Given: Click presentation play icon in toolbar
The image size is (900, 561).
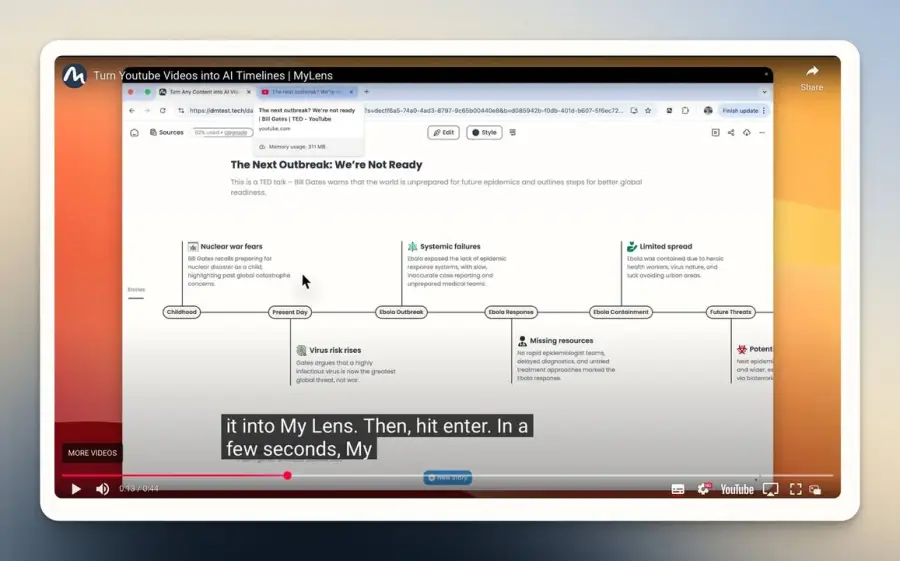Looking at the screenshot, I should pos(715,133).
